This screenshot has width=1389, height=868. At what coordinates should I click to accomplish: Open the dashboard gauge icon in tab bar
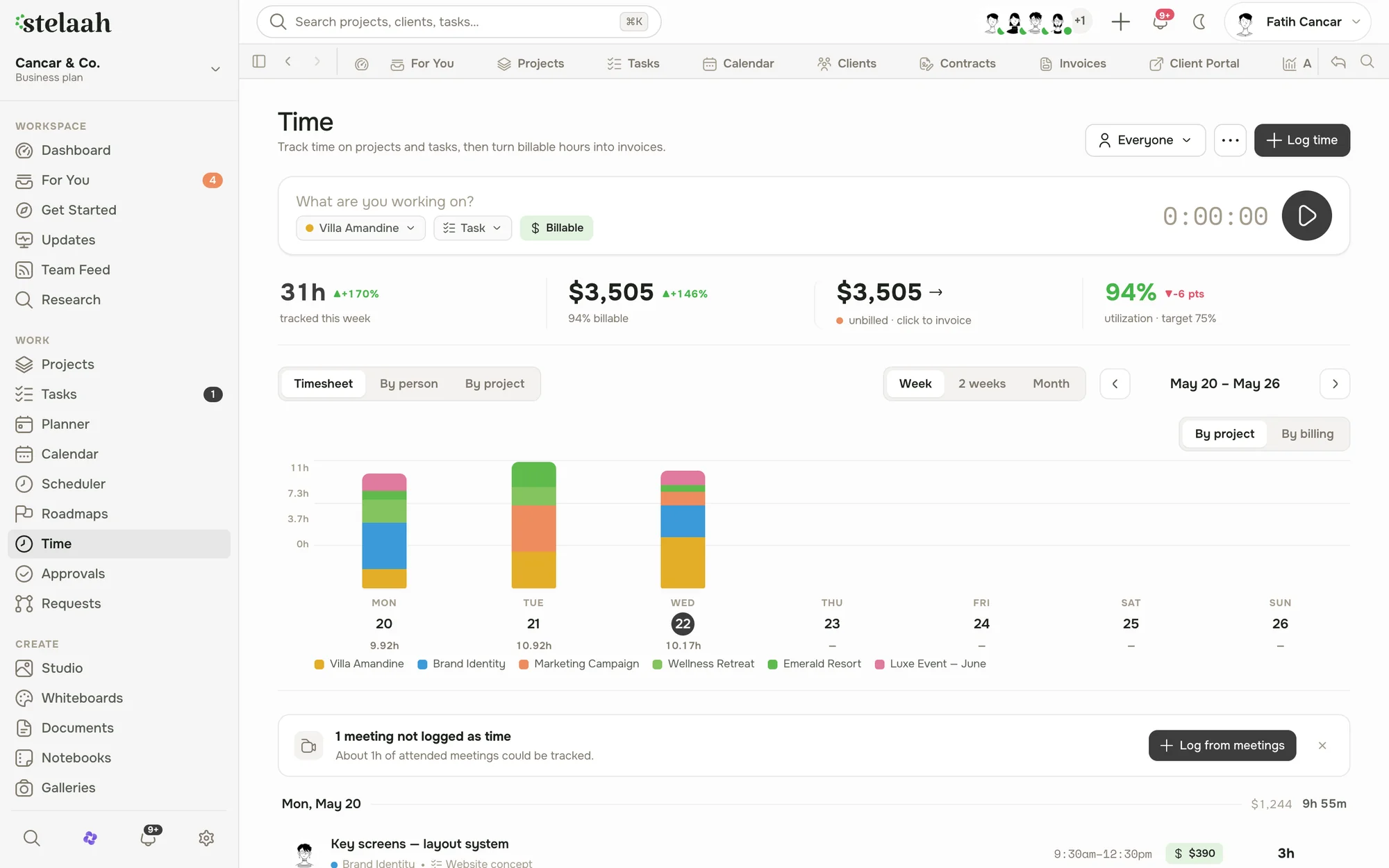361,64
